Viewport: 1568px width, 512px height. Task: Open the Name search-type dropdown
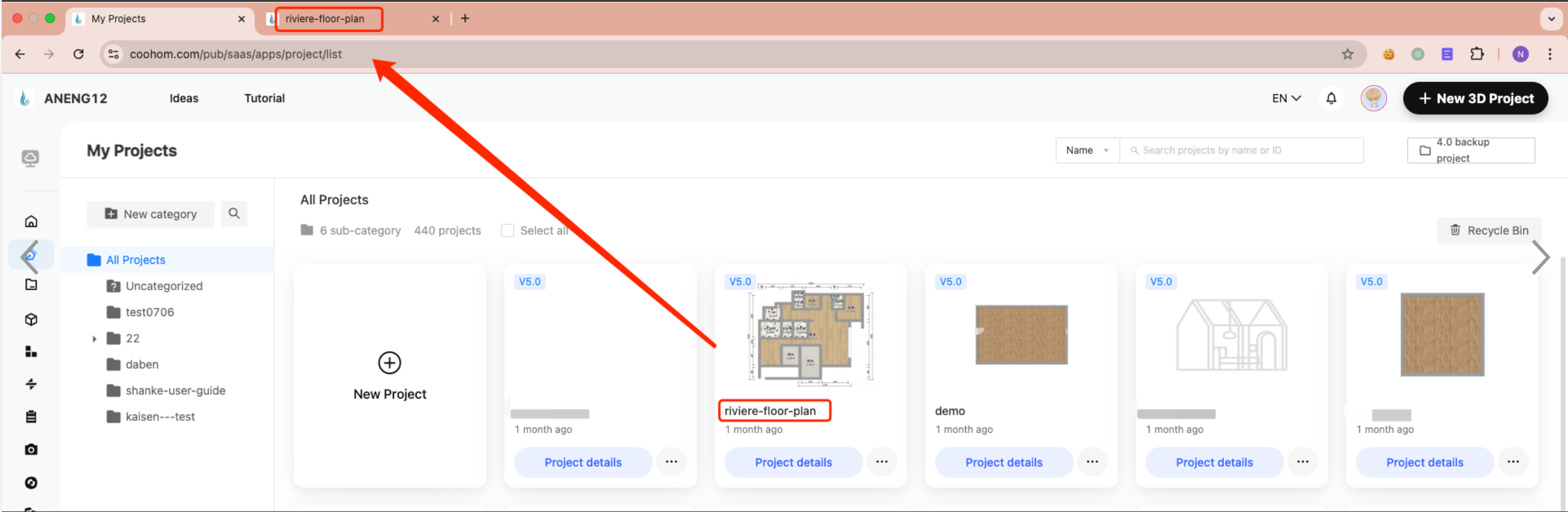1087,150
